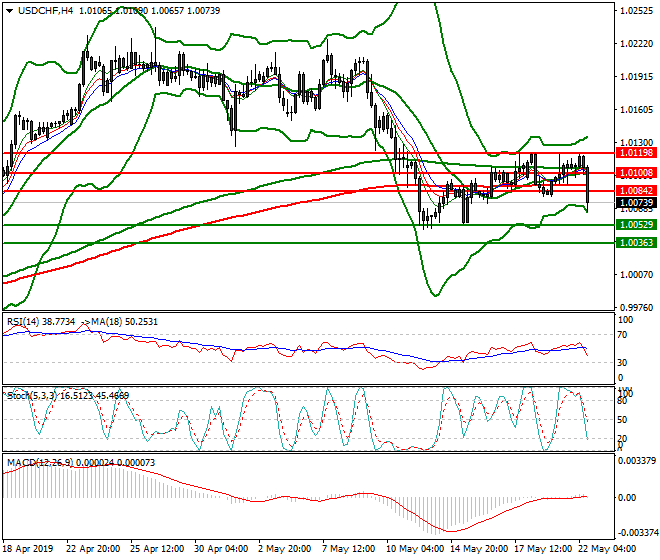Select the red 1.01198 resistance price label
The height and width of the screenshot is (560, 660).
coord(637,153)
